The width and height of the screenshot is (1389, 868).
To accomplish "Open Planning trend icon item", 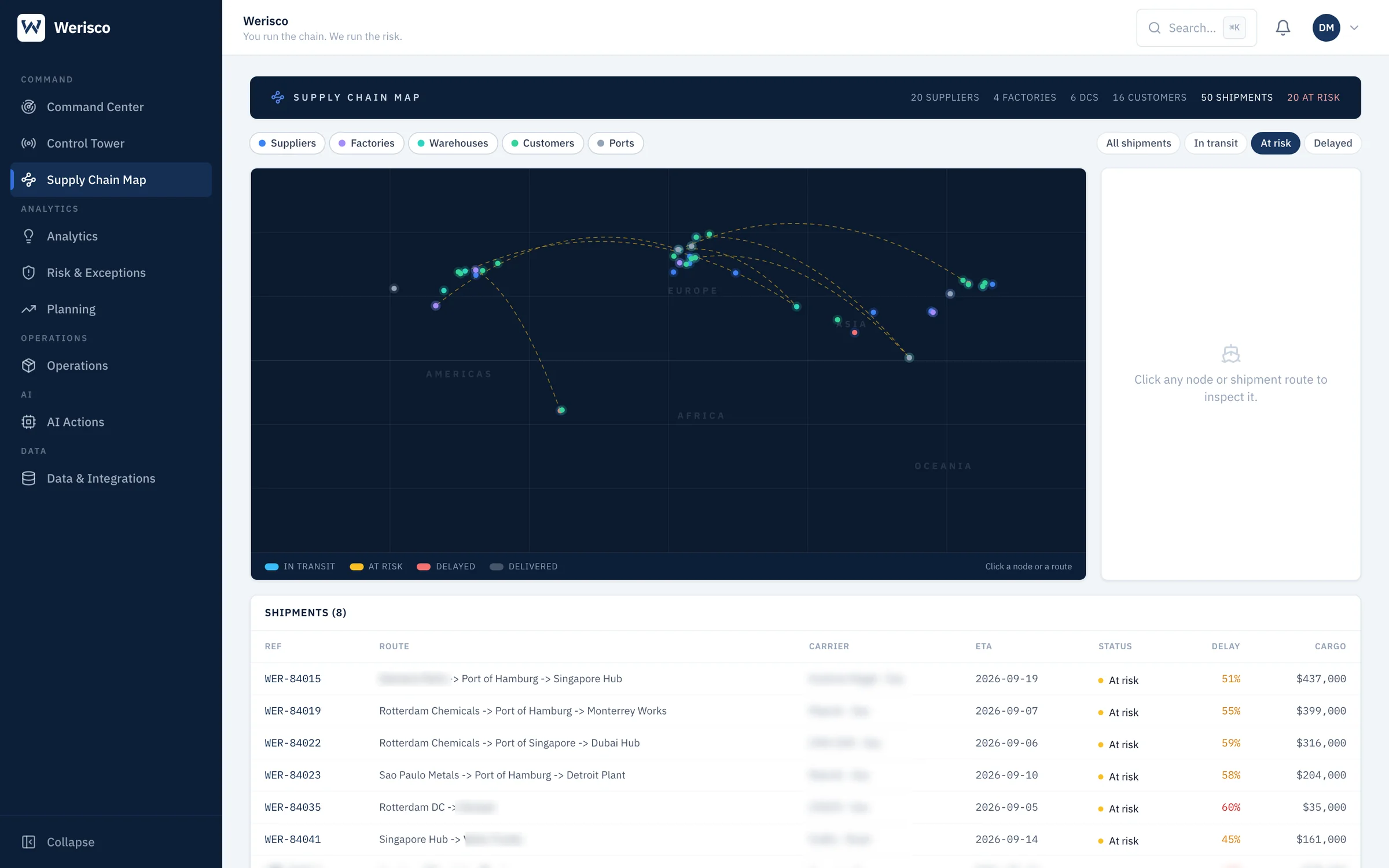I will click(111, 309).
